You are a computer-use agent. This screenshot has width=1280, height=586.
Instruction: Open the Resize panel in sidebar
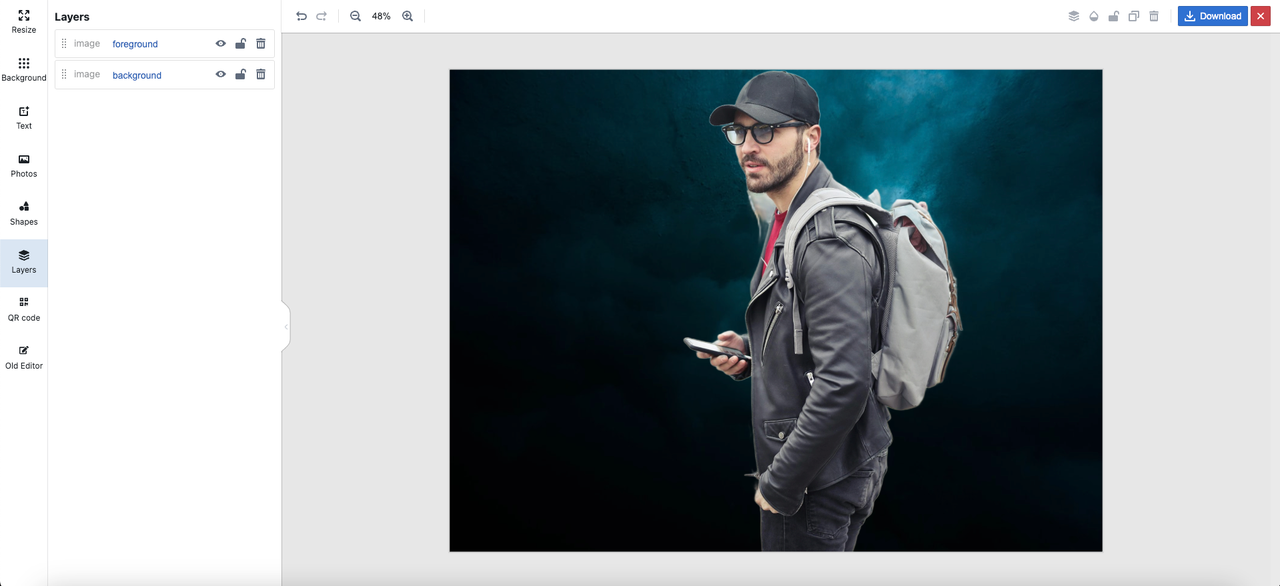point(24,22)
